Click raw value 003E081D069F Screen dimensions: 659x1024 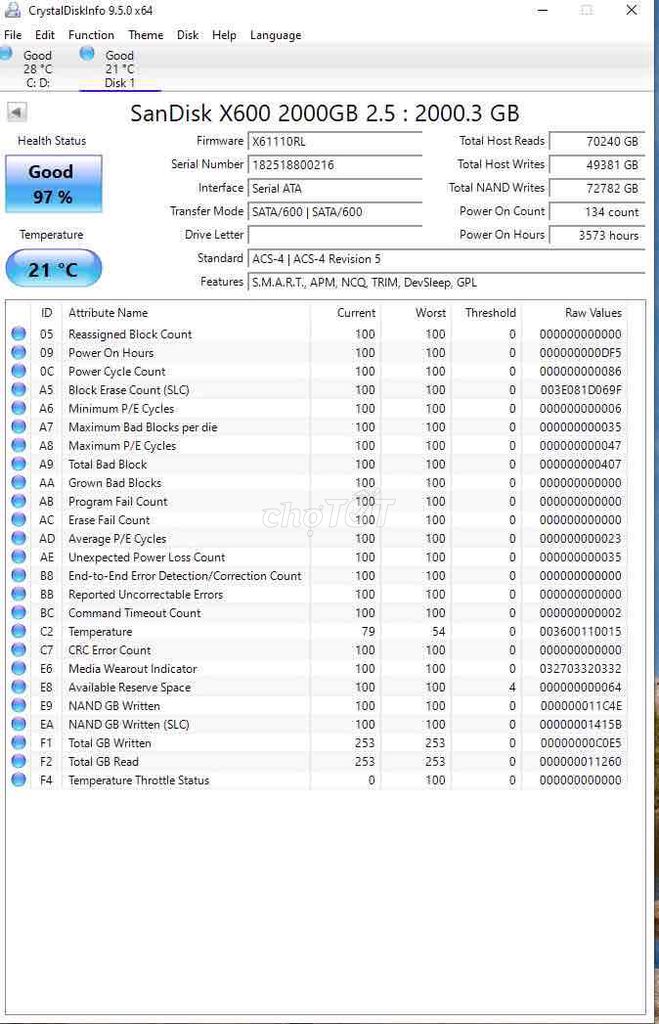580,390
